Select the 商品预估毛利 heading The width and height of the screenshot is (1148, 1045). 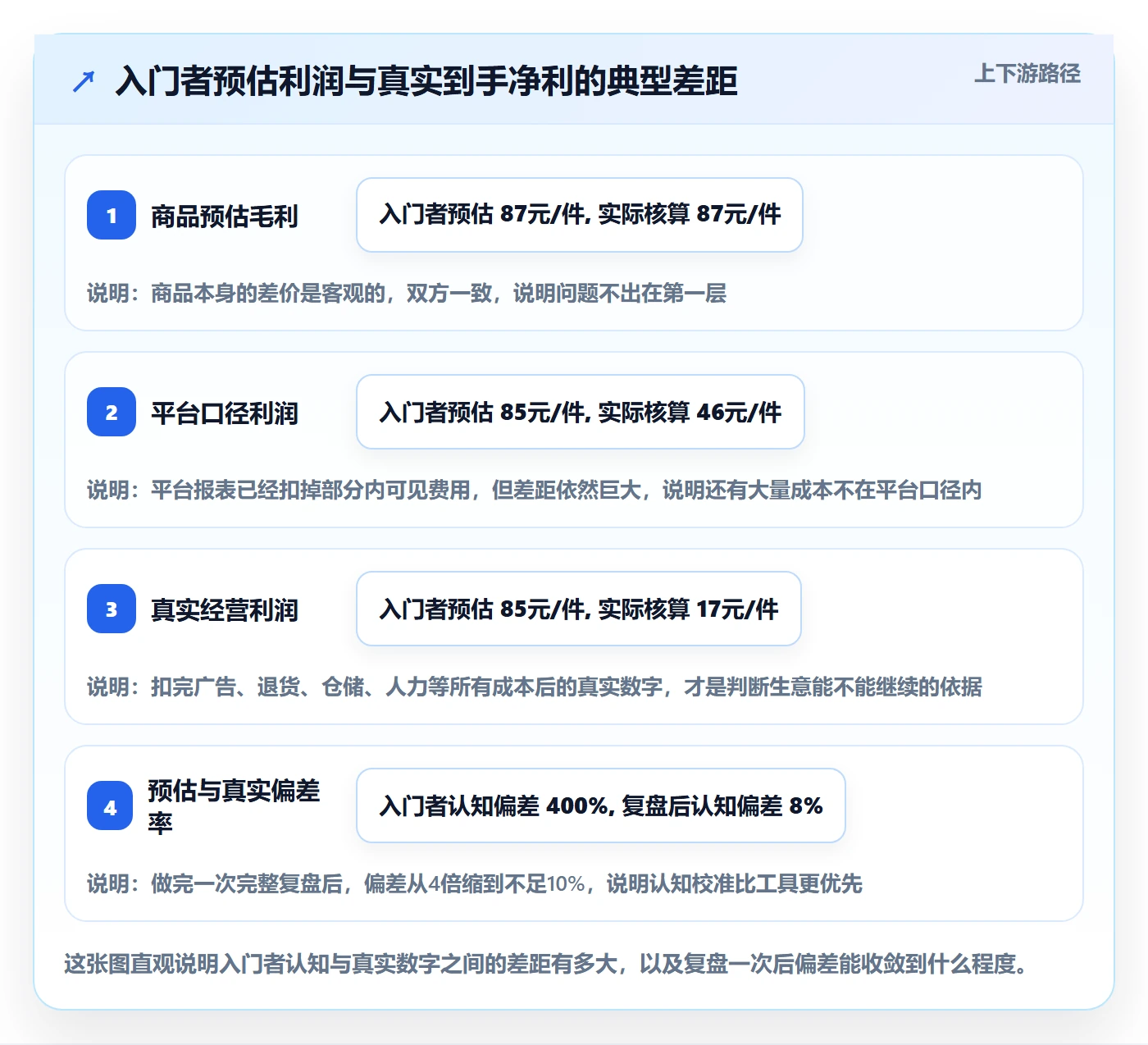[224, 216]
